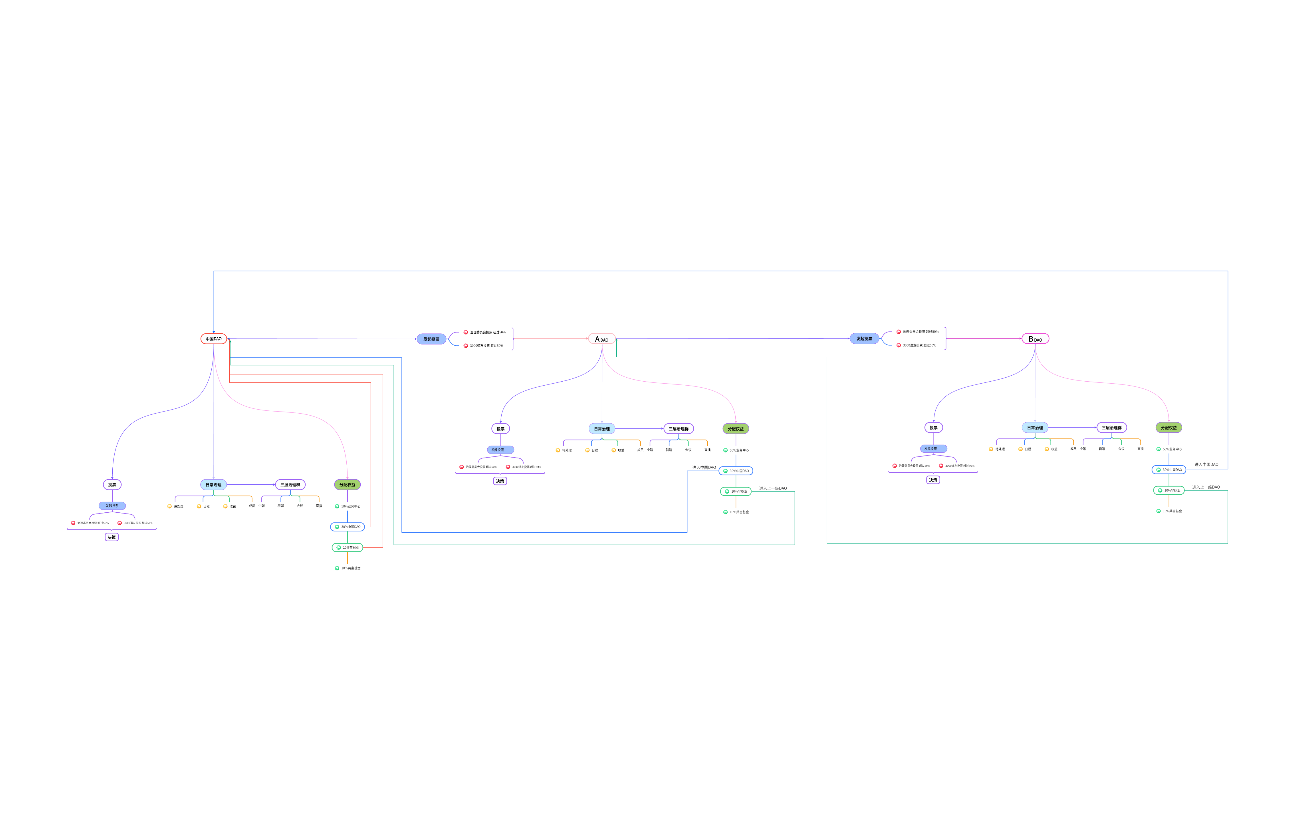Click first yellow marker icon under root node
Viewport: 1296px width, 840px height.
pos(170,506)
